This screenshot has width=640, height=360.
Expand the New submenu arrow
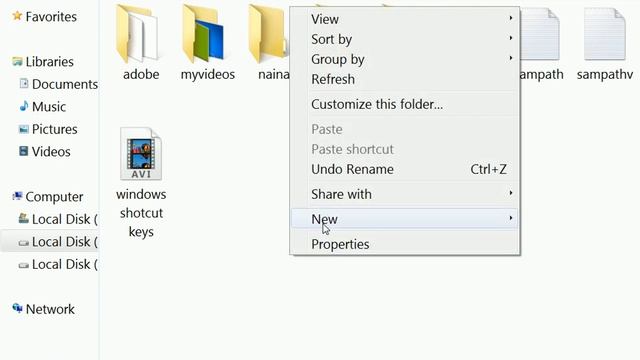coord(511,218)
